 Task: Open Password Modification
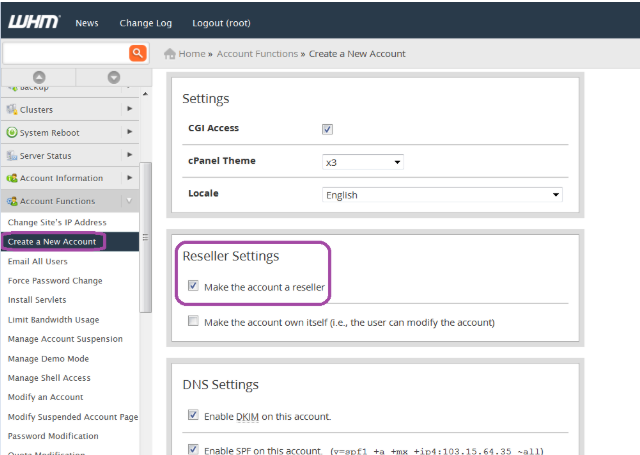pyautogui.click(x=53, y=436)
